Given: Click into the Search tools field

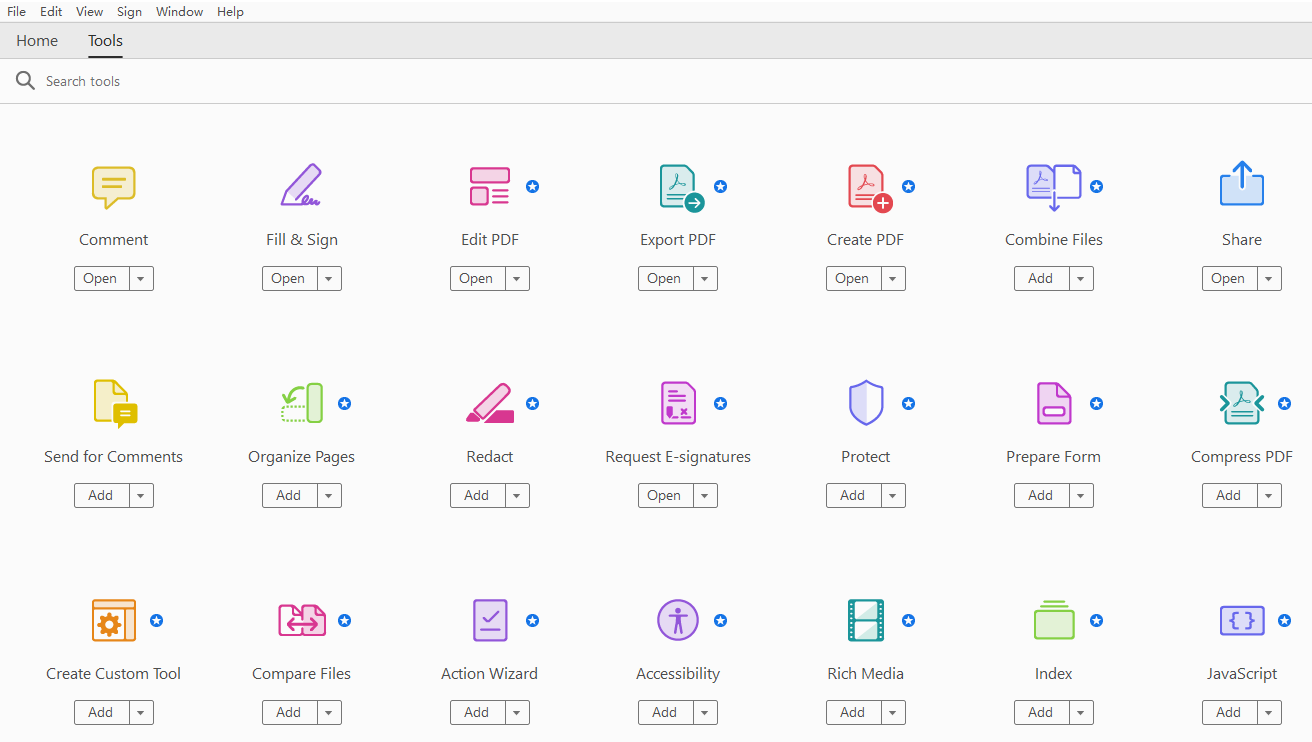Looking at the screenshot, I should [656, 81].
